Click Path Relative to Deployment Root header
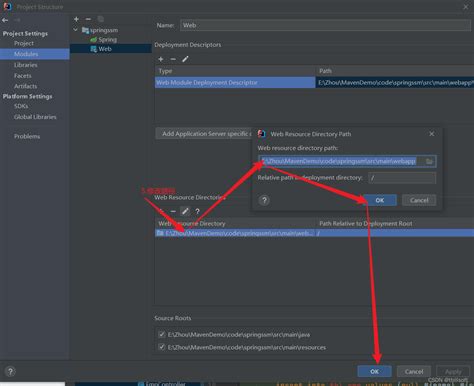 [x=366, y=224]
